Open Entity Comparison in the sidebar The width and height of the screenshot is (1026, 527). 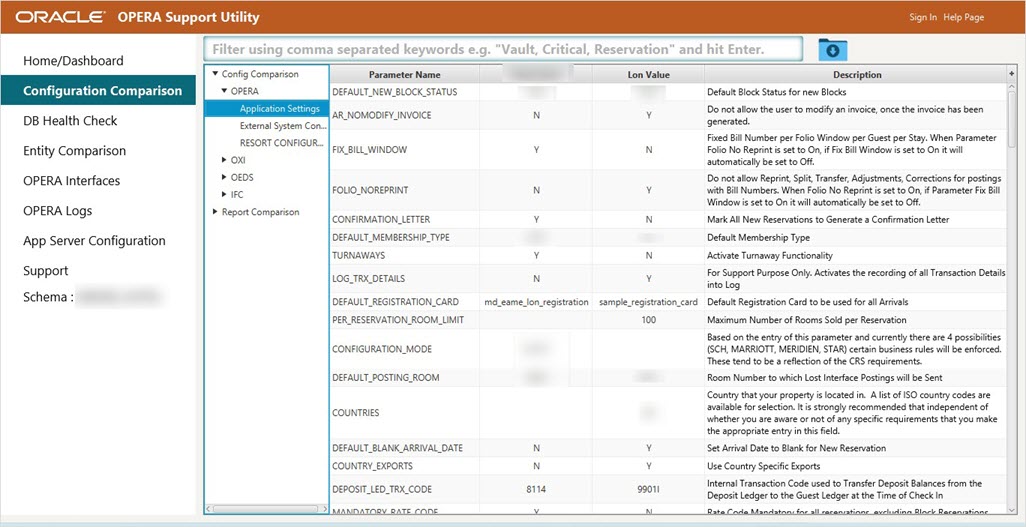tap(74, 151)
